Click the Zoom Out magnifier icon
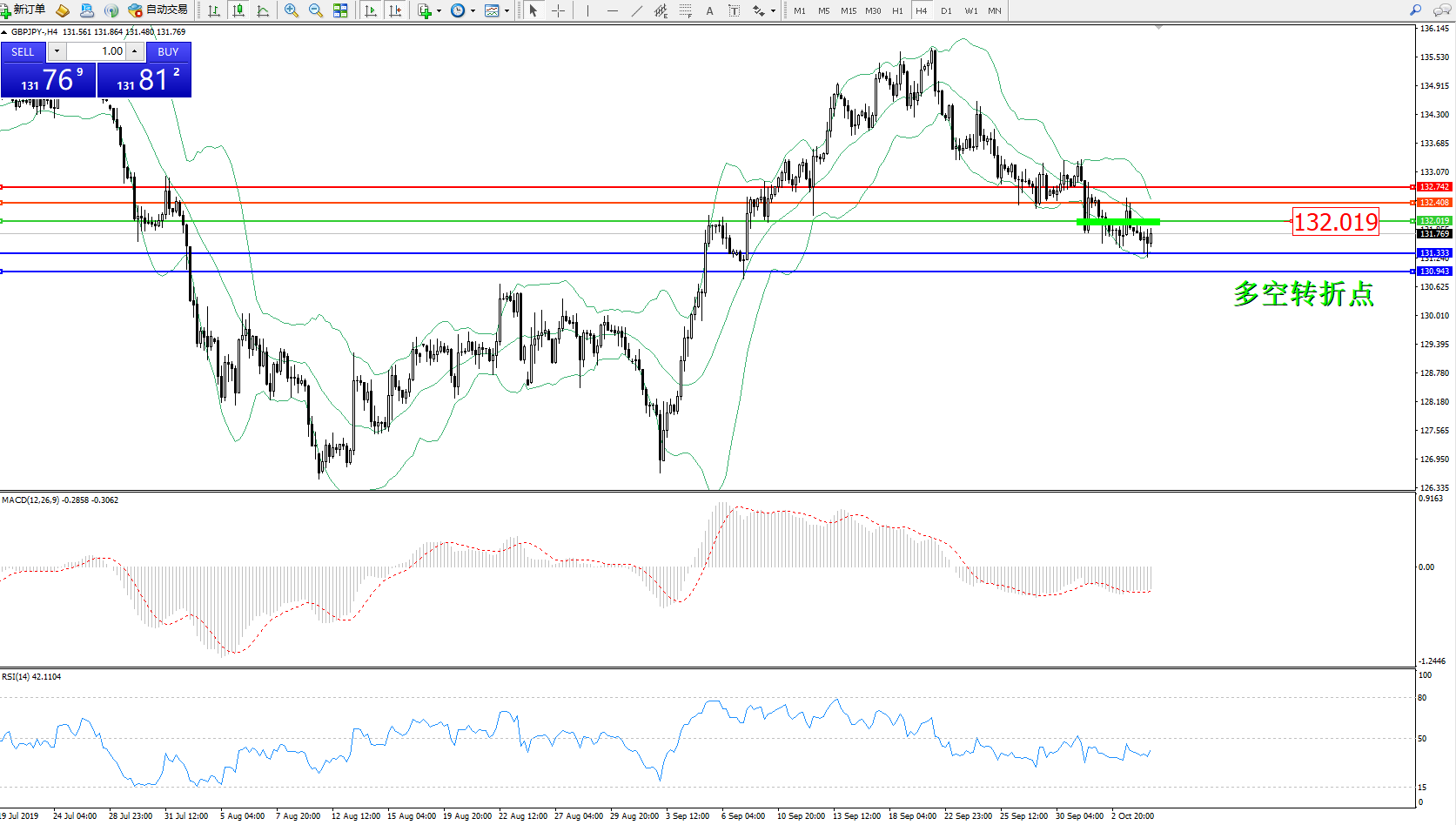This screenshot has height=825, width=1456. point(316,10)
